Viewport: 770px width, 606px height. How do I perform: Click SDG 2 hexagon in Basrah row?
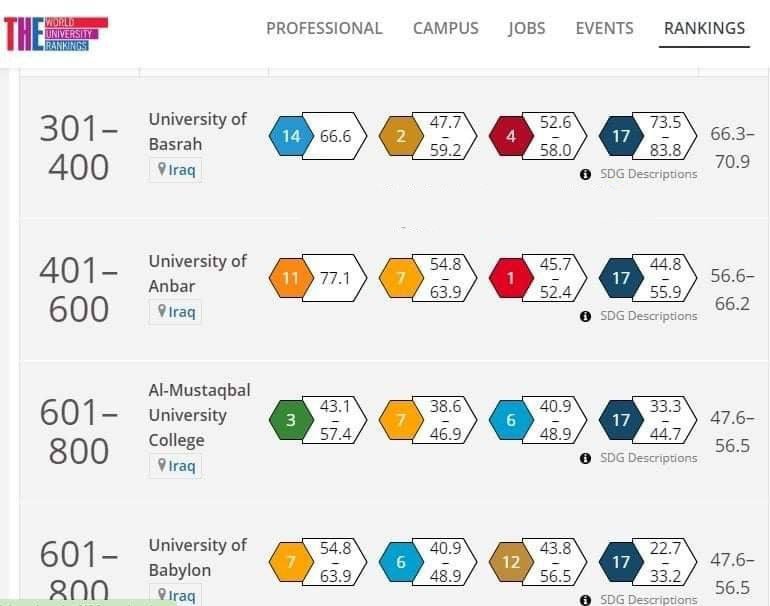[401, 137]
